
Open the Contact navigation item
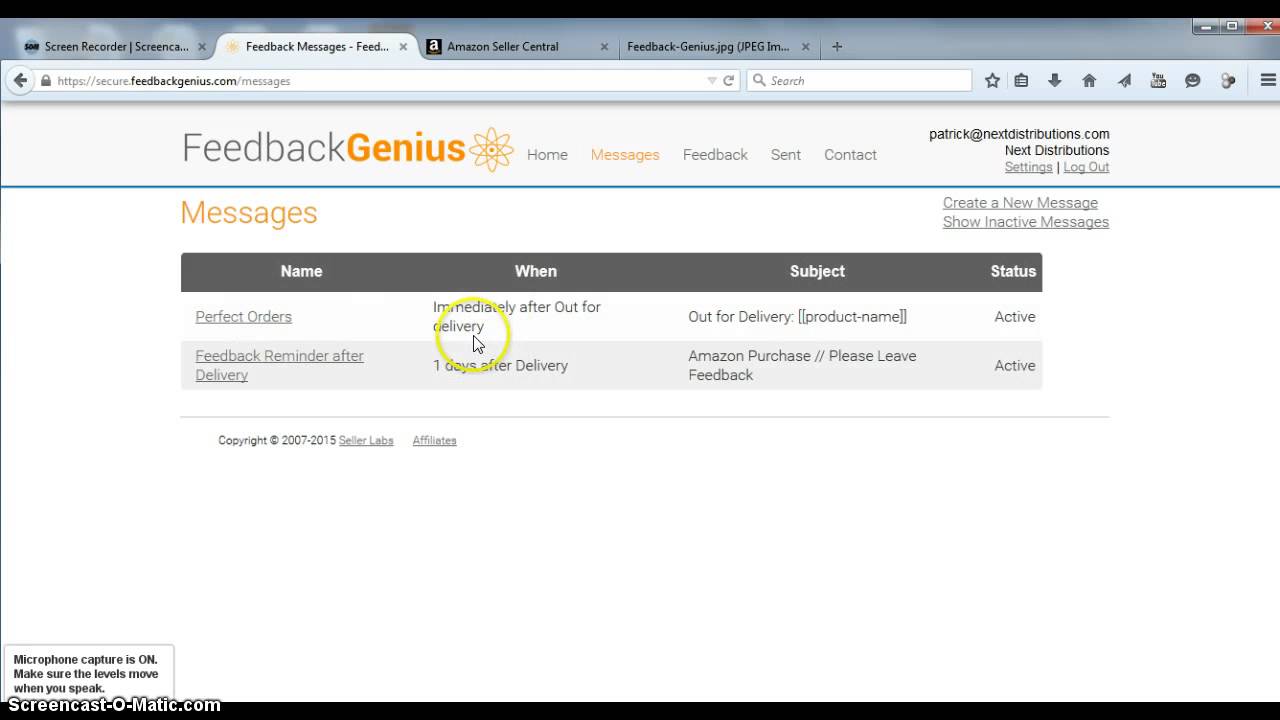[x=850, y=155]
